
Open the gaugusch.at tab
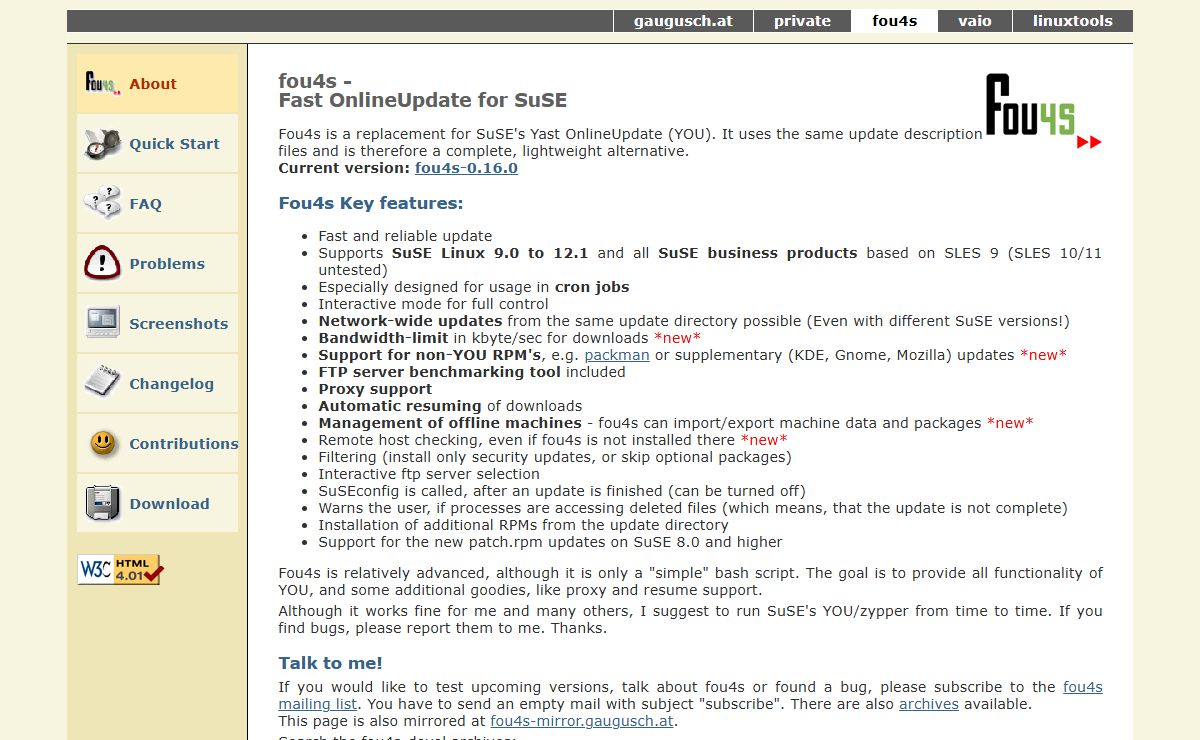tap(683, 21)
